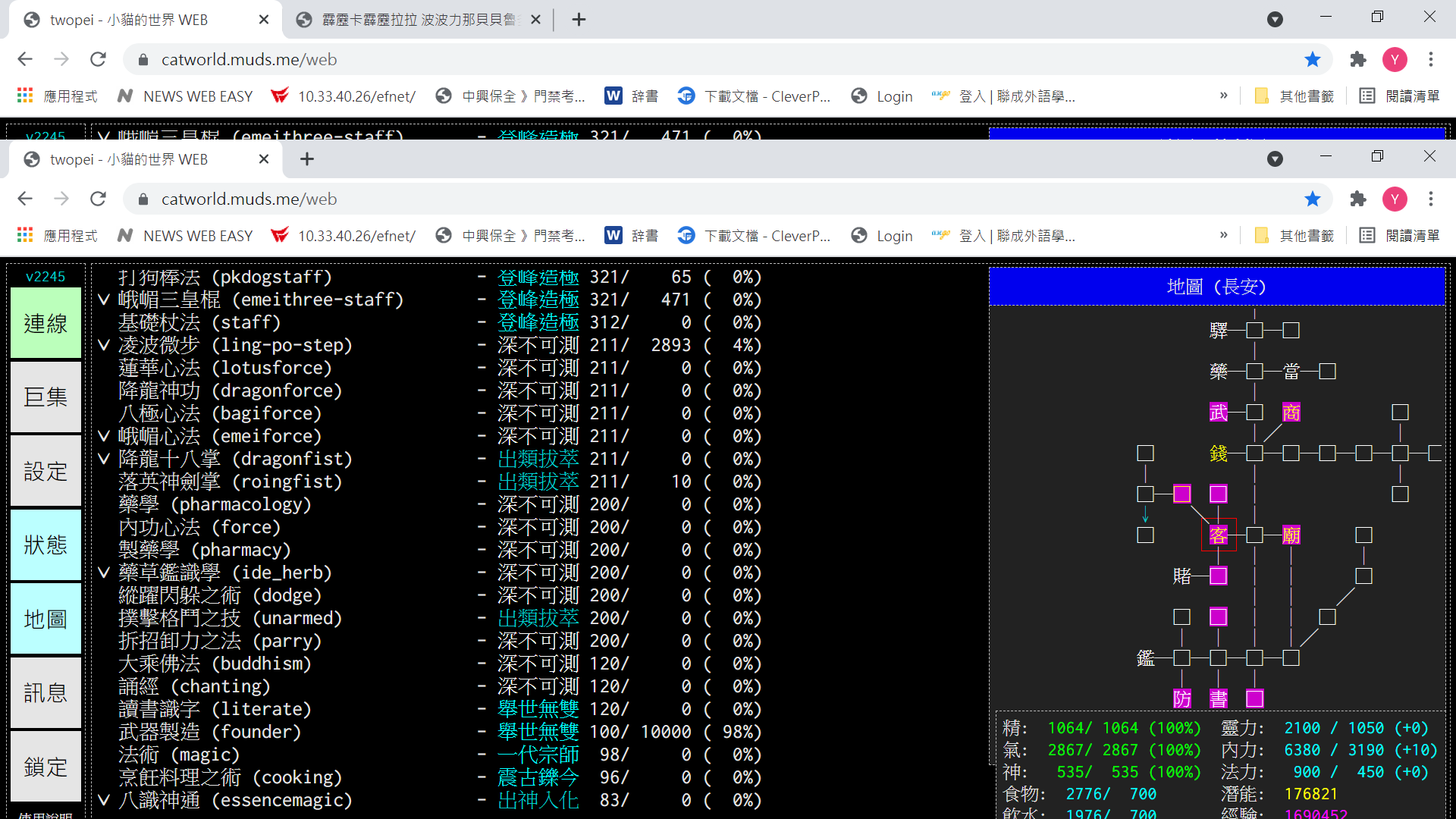Open extensions puzzle icon in the front window

click(x=1358, y=199)
